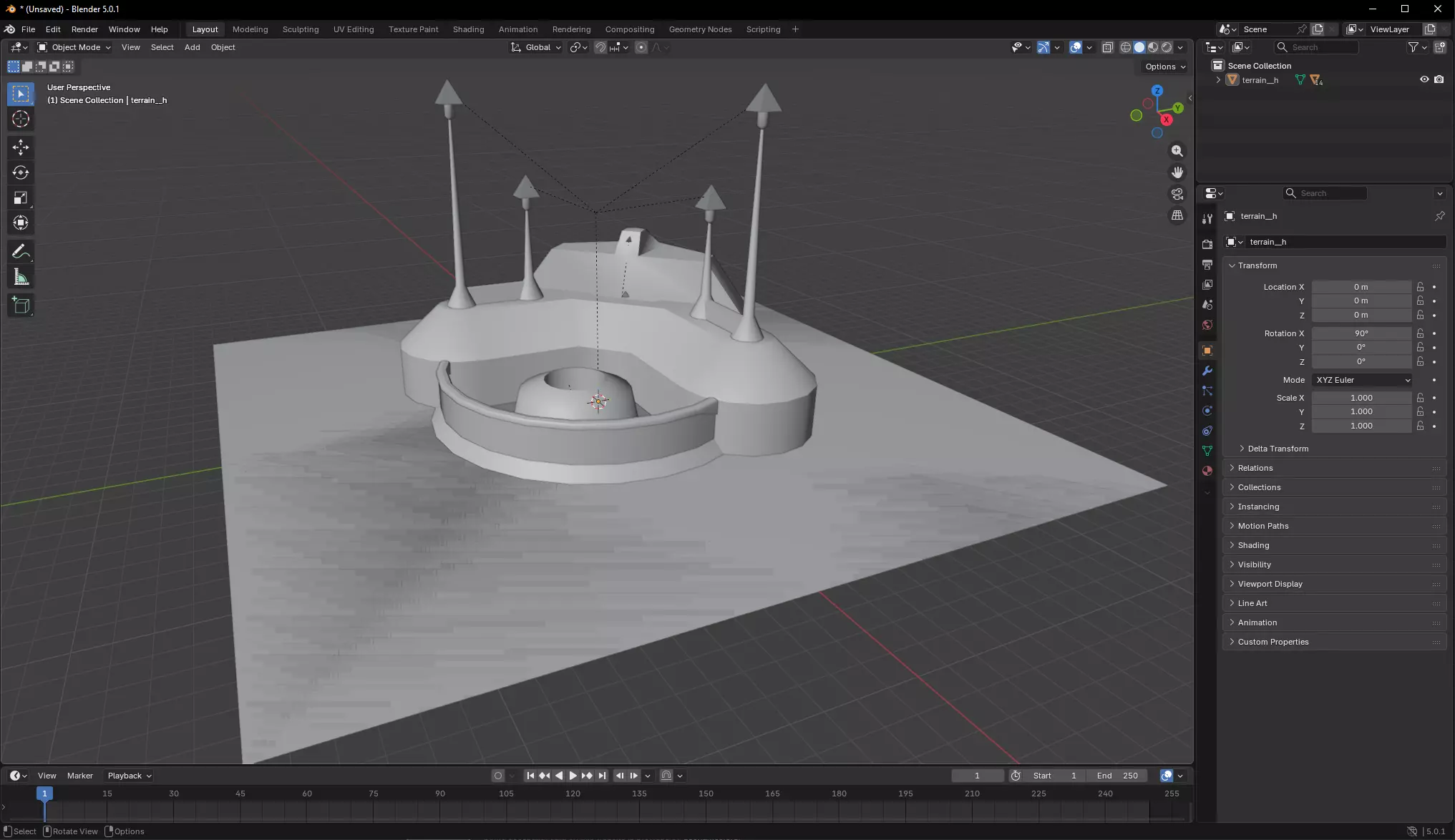Image resolution: width=1455 pixels, height=840 pixels.
Task: Toggle lock on Location X
Action: (1420, 287)
